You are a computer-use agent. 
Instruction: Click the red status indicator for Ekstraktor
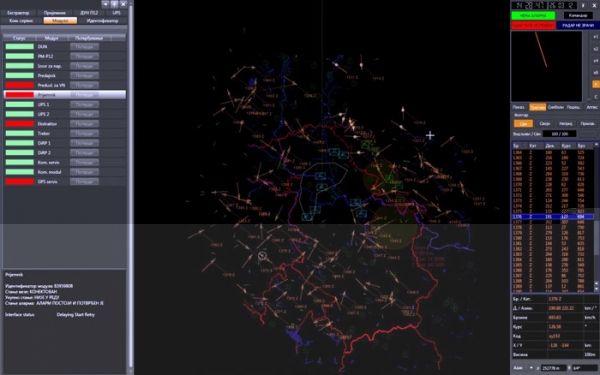20,124
